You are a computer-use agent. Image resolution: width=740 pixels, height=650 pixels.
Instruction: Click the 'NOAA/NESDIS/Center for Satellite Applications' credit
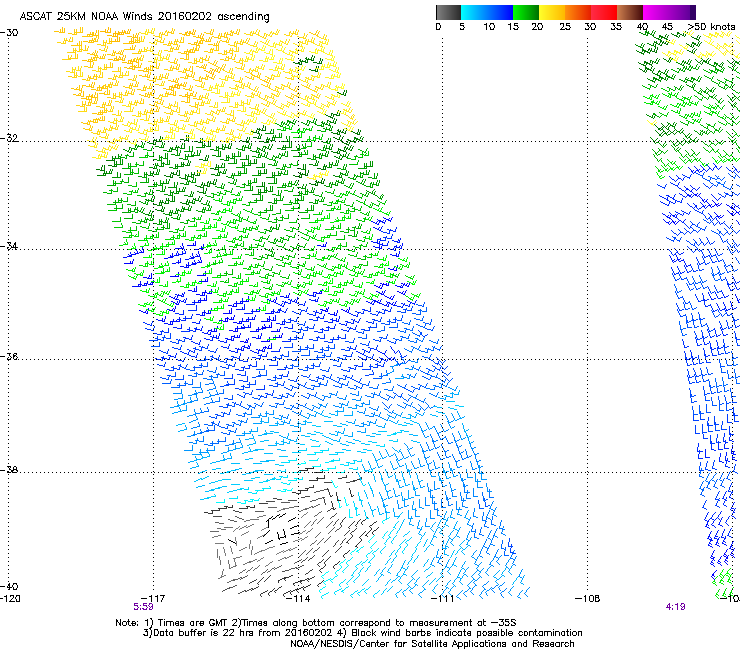click(399, 644)
